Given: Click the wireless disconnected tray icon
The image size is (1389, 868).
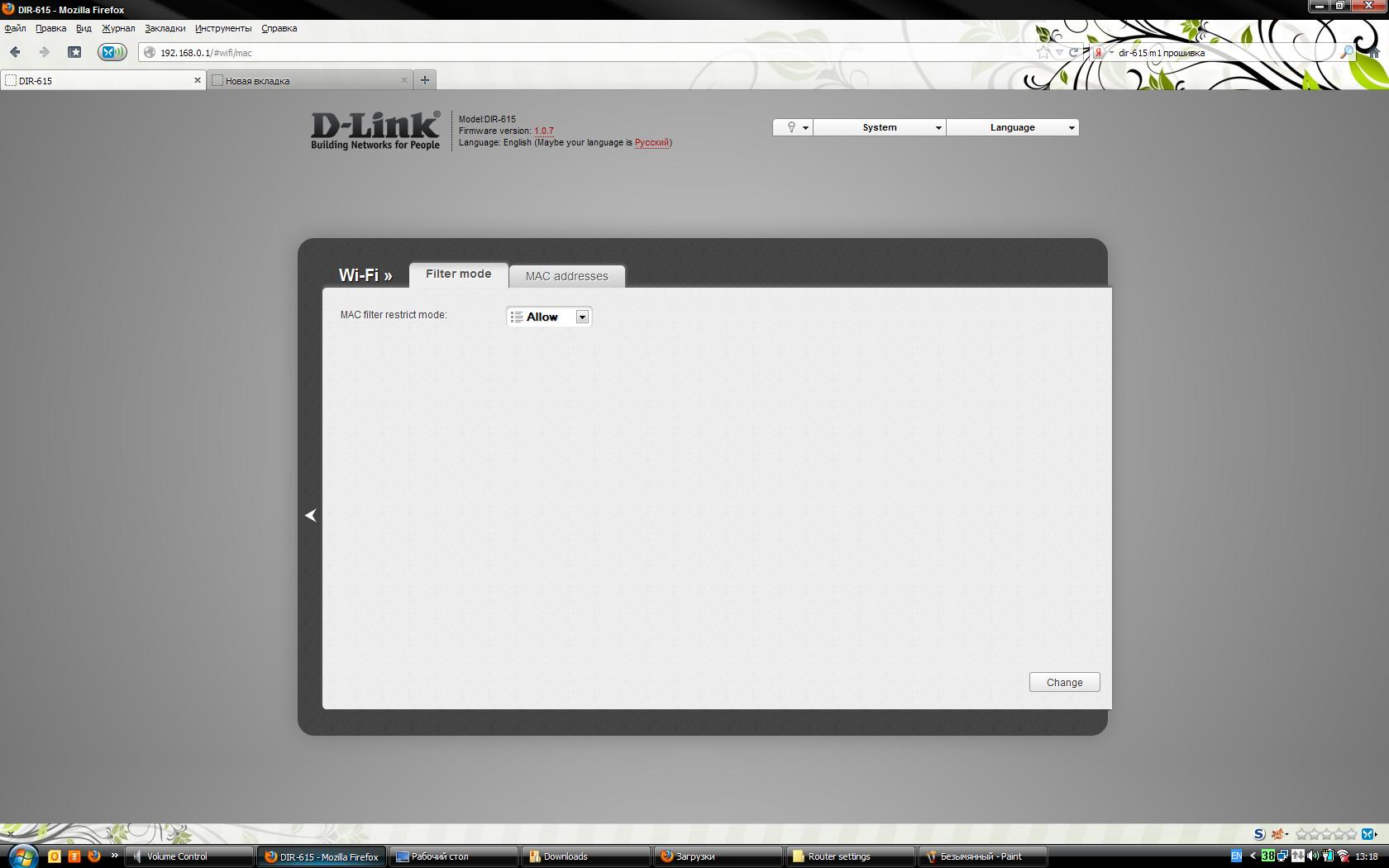Looking at the screenshot, I should pyautogui.click(x=1344, y=856).
